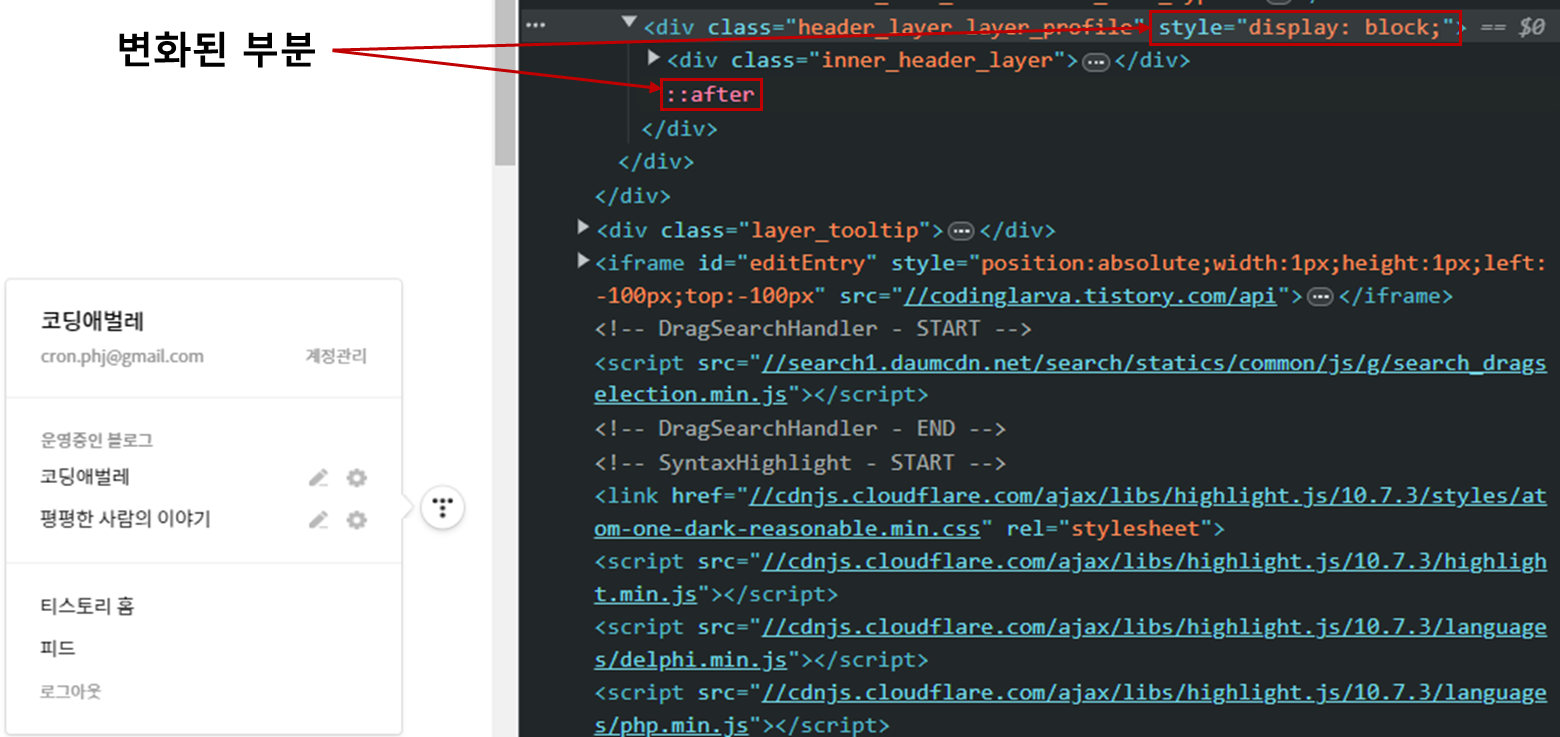The image size is (1560, 737).
Task: Open php.min.js script src link
Action: [1070, 708]
